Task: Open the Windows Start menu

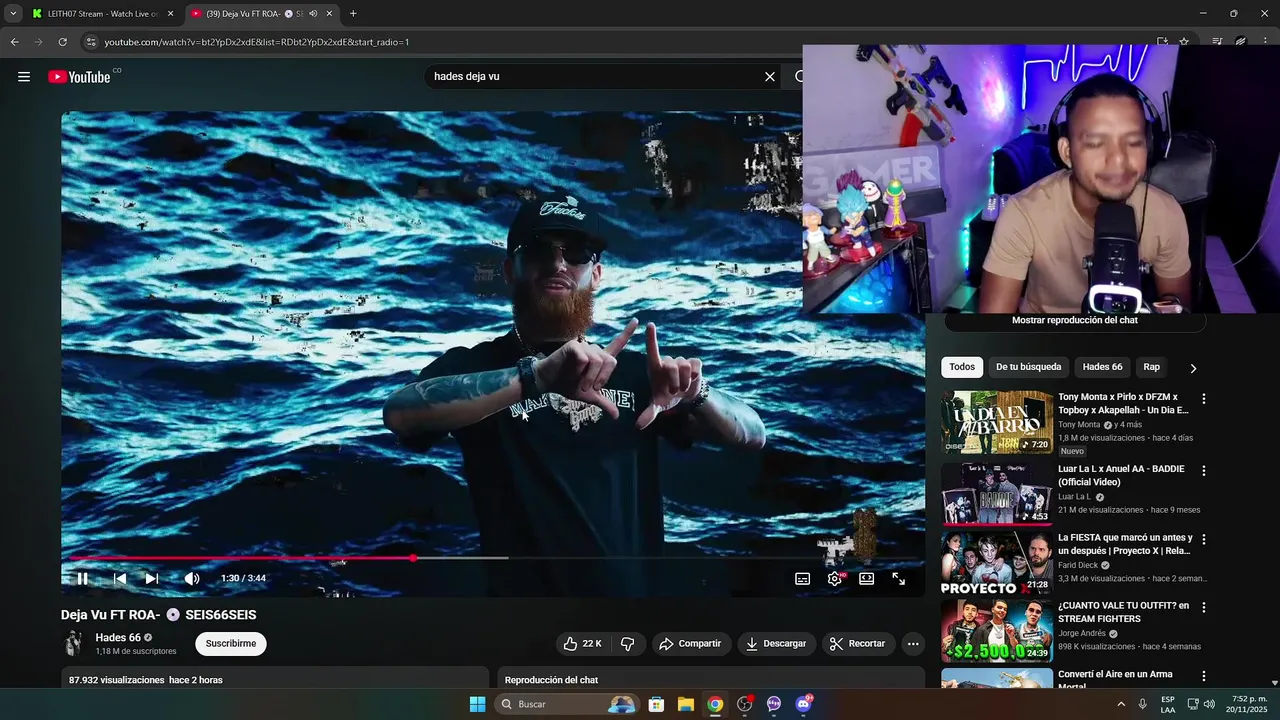Action: pyautogui.click(x=477, y=704)
